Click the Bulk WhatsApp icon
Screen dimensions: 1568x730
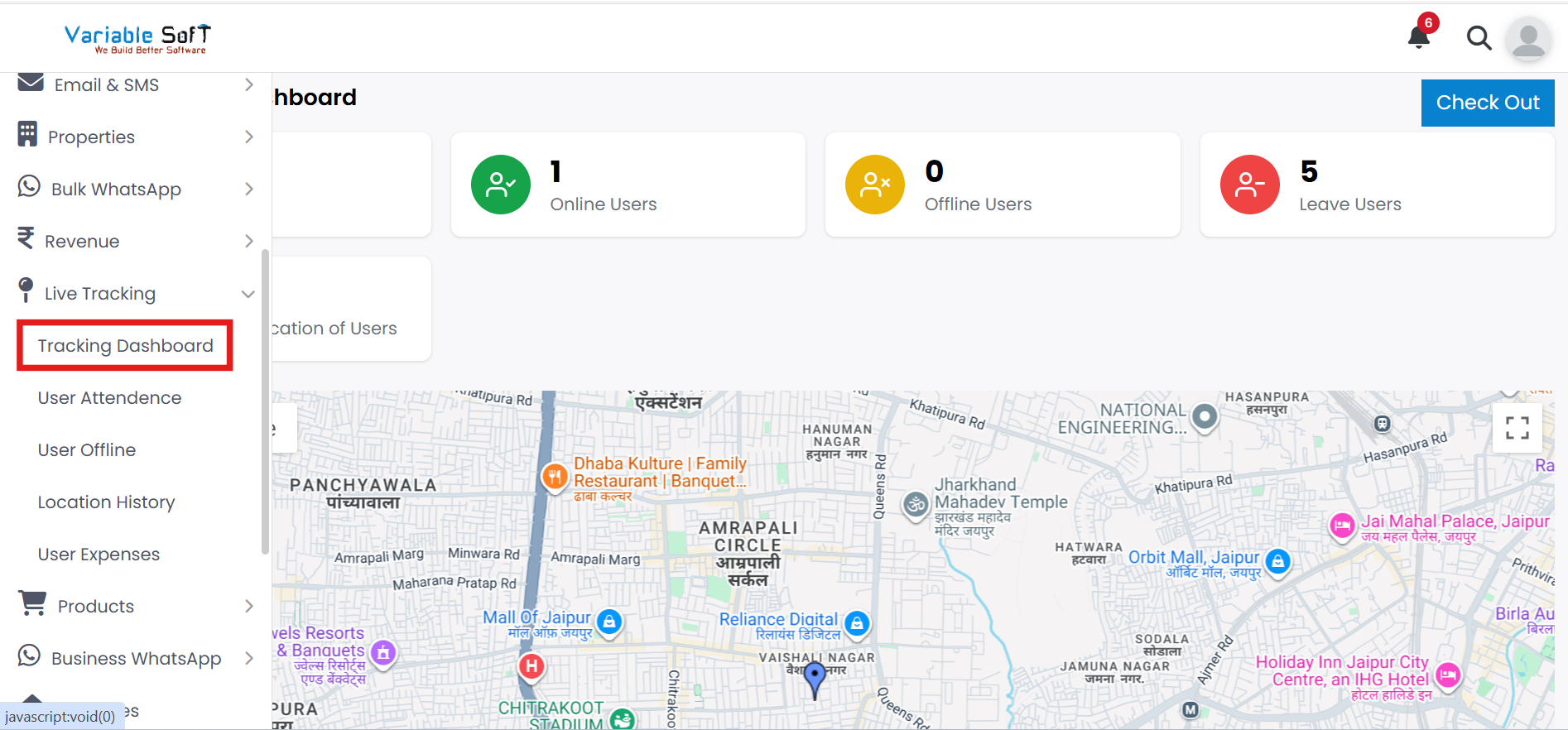pos(29,186)
